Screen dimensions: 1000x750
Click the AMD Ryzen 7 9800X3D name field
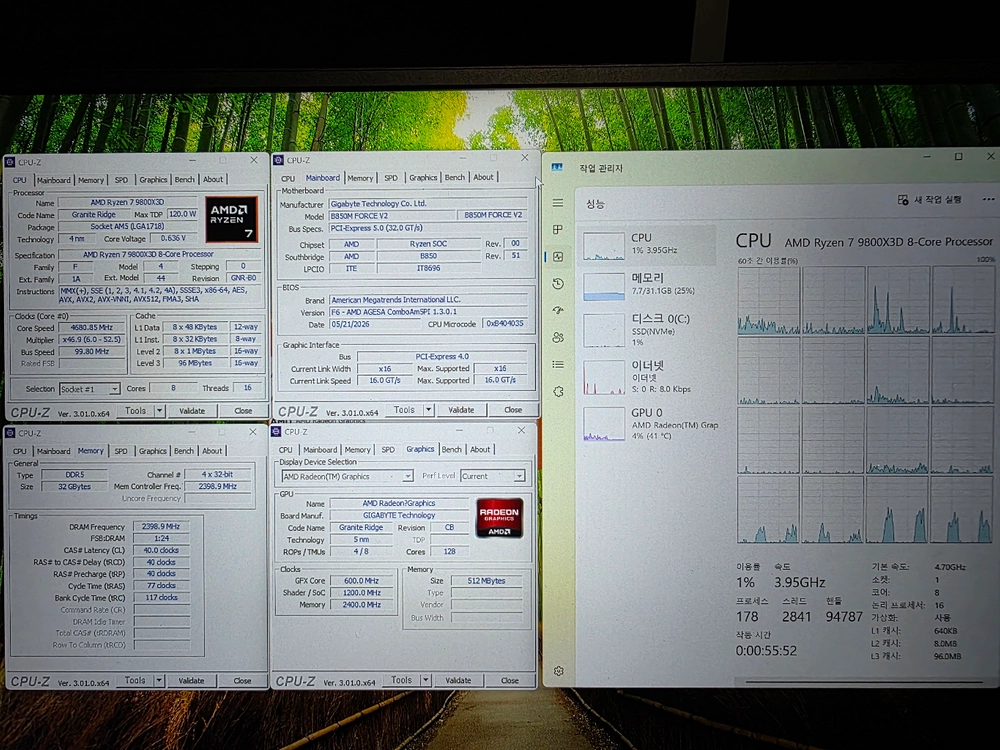tap(127, 202)
